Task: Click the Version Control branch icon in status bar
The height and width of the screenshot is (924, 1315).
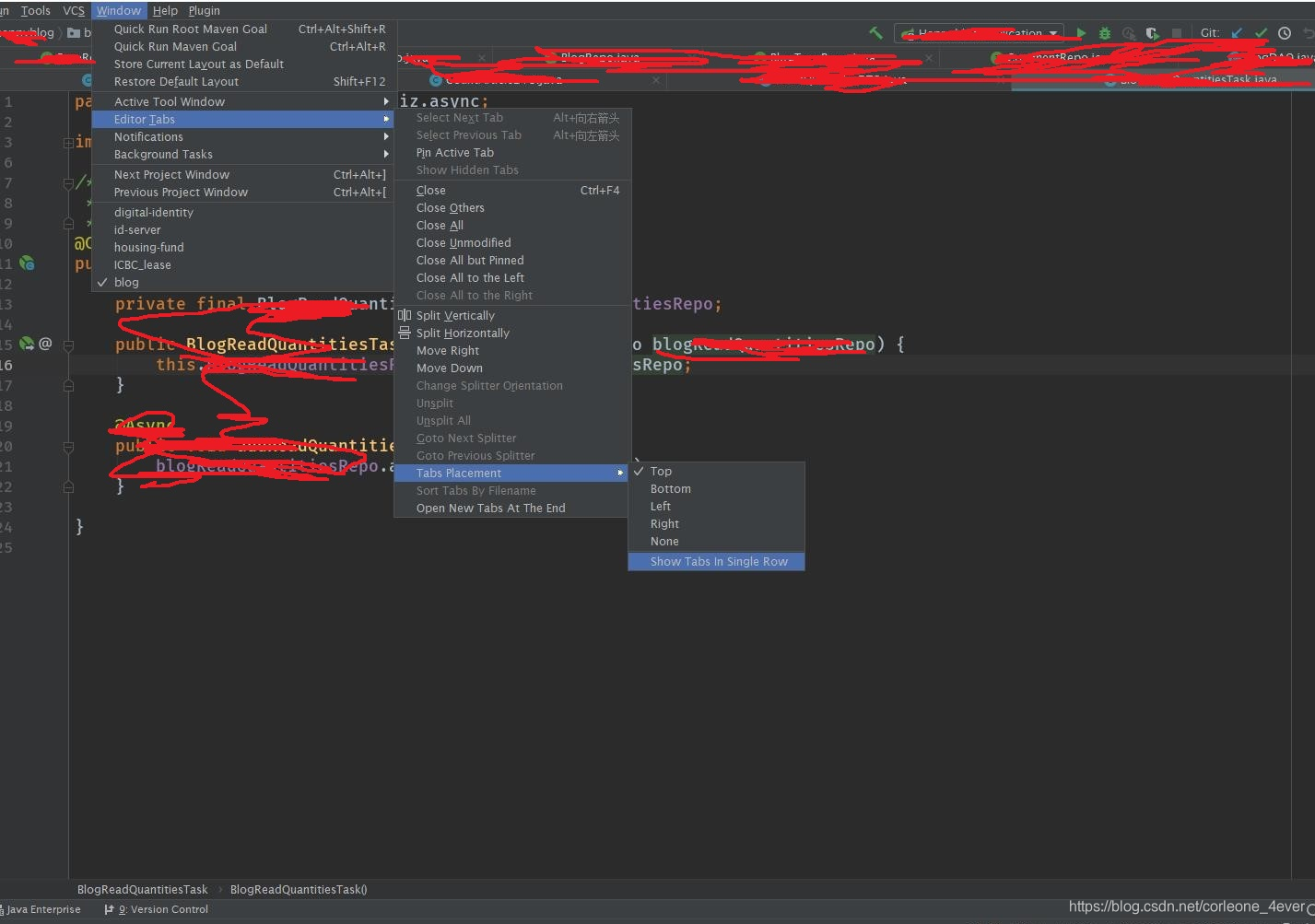Action: click(x=109, y=909)
